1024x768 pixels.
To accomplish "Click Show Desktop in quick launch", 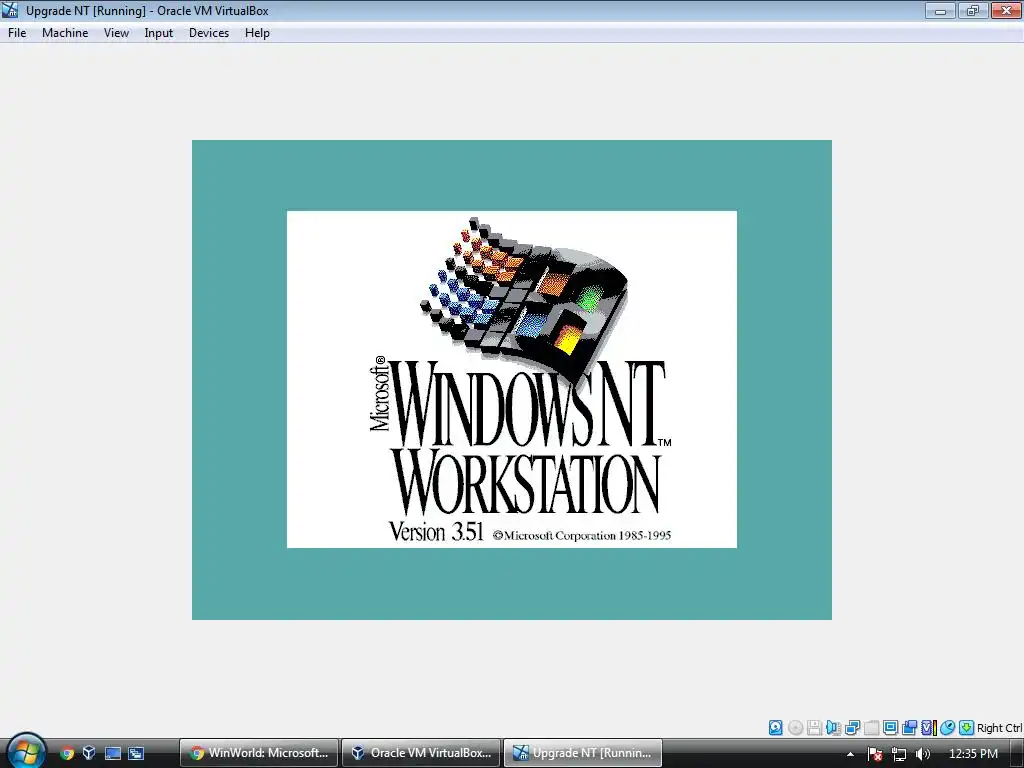I will click(113, 753).
